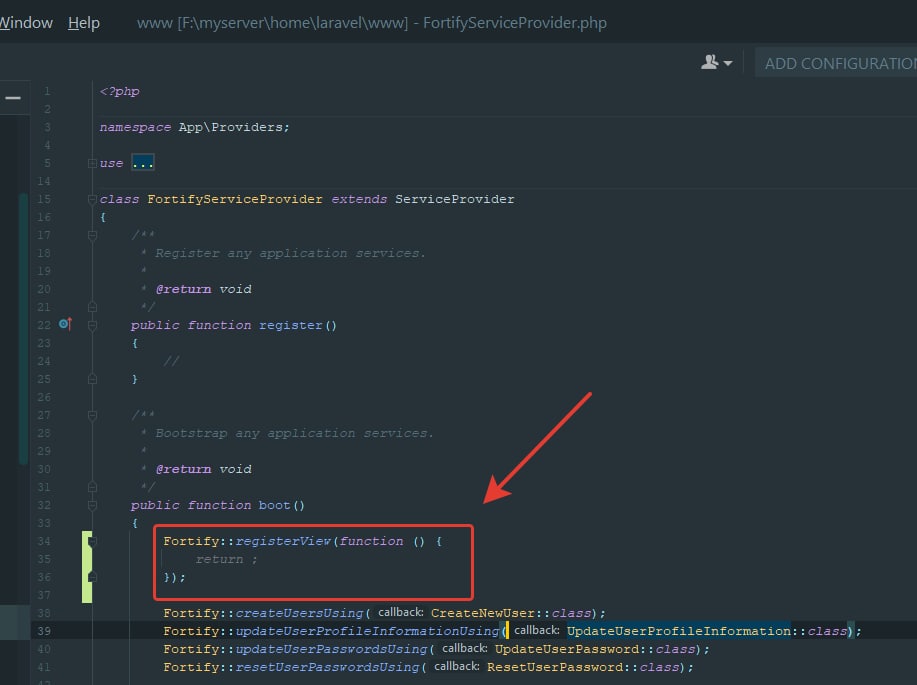The height and width of the screenshot is (685, 917).
Task: Click fold end marker on line 25
Action: click(x=92, y=379)
